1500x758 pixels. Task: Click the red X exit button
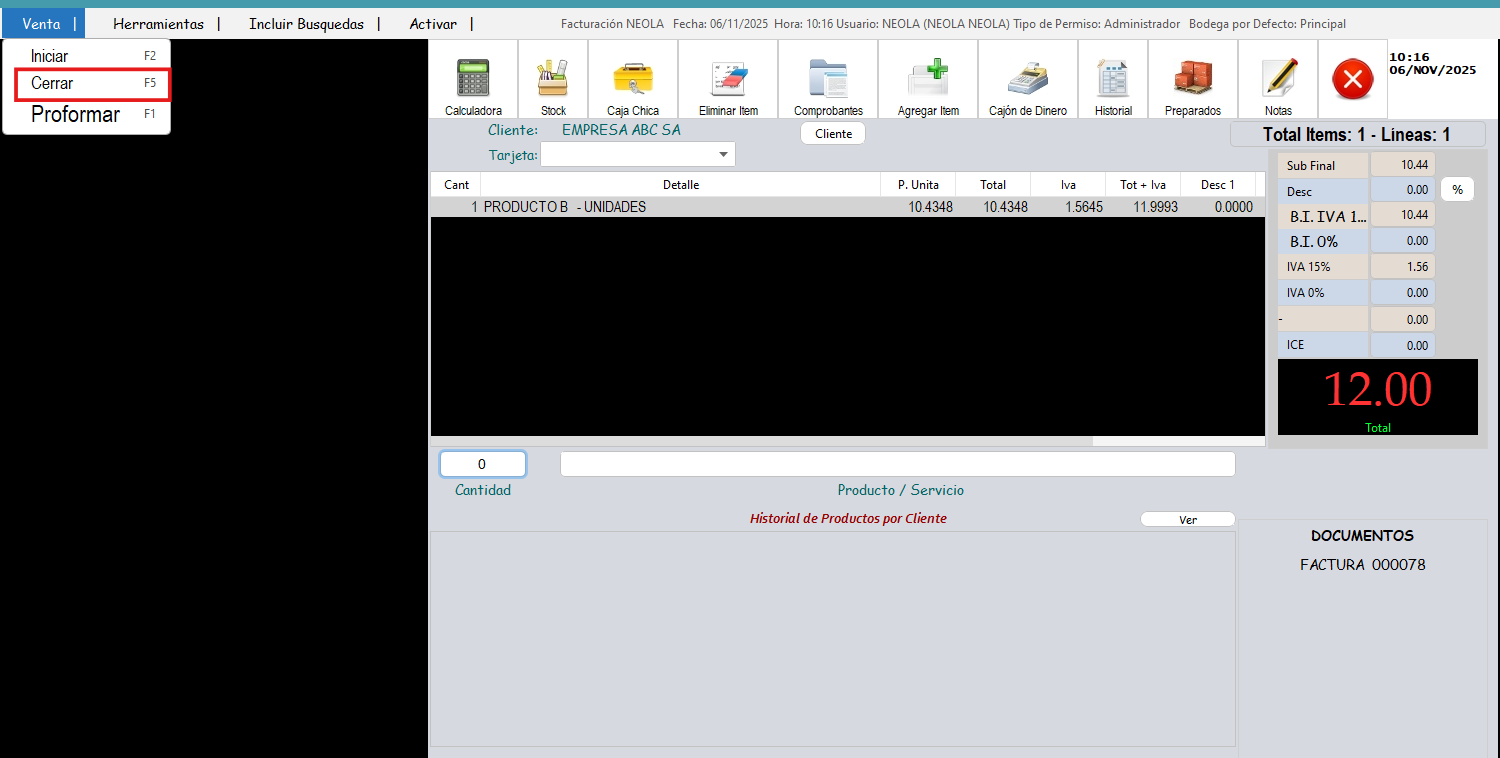point(1352,79)
